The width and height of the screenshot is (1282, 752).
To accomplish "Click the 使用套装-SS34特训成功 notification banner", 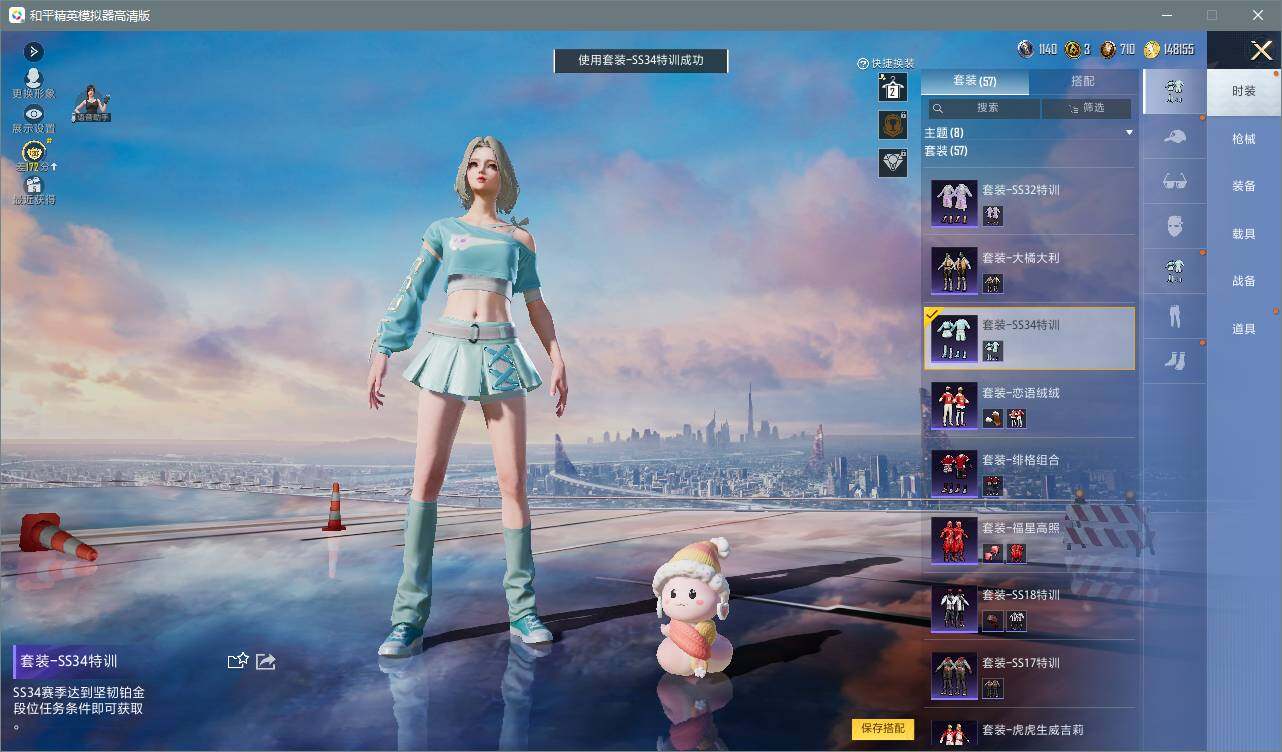I will pos(641,60).
